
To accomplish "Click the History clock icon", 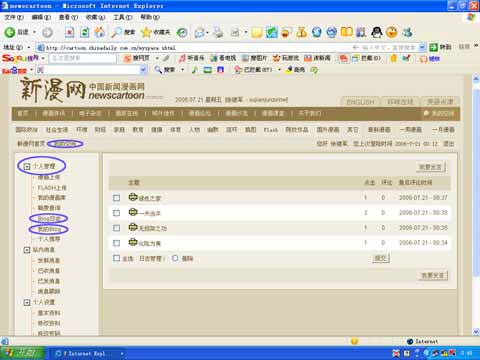I will pos(182,32).
